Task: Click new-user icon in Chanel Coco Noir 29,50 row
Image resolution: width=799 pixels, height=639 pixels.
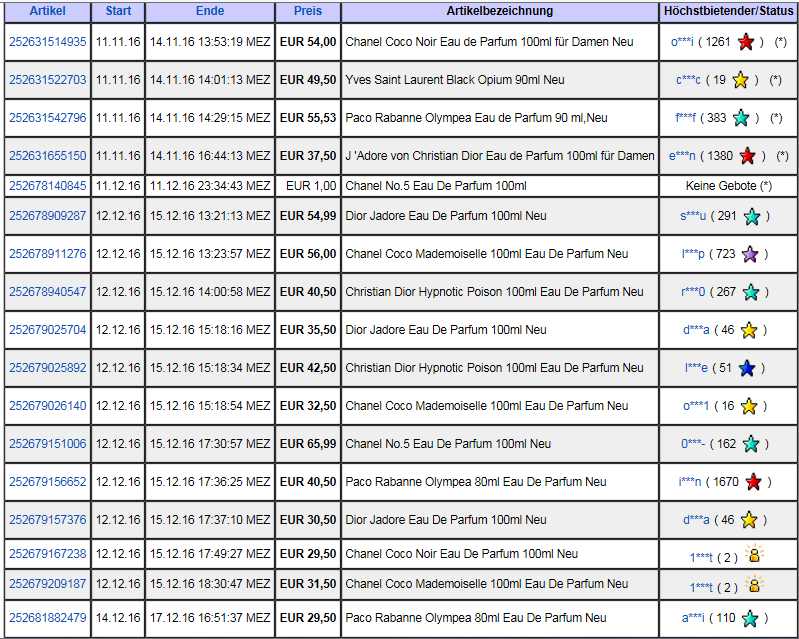Action: point(755,554)
